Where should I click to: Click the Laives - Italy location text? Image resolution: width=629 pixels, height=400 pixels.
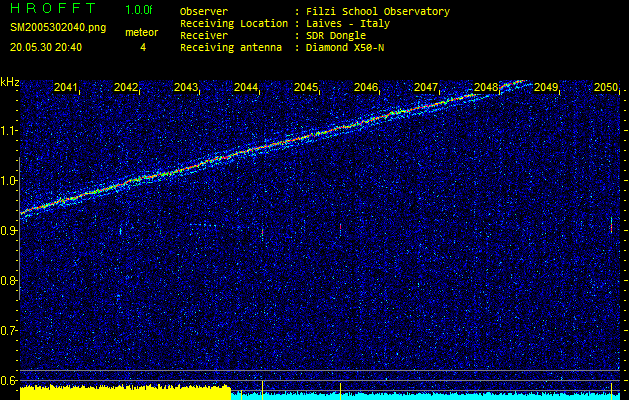point(347,24)
